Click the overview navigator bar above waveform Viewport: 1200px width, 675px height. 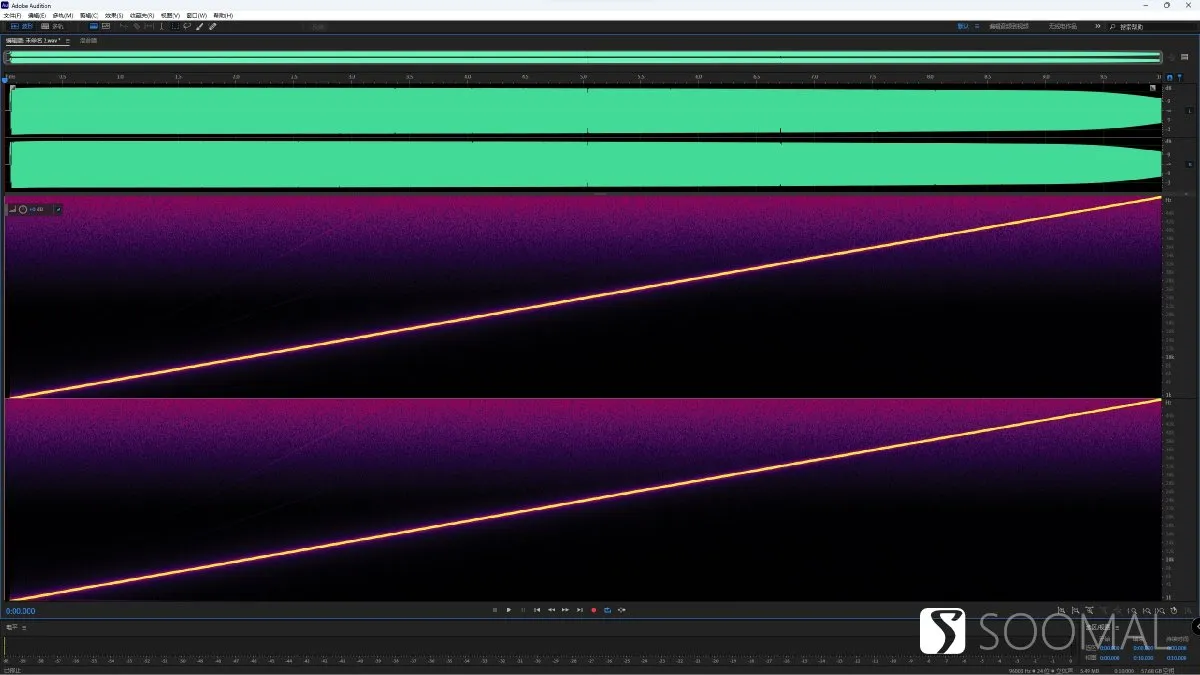pos(584,57)
